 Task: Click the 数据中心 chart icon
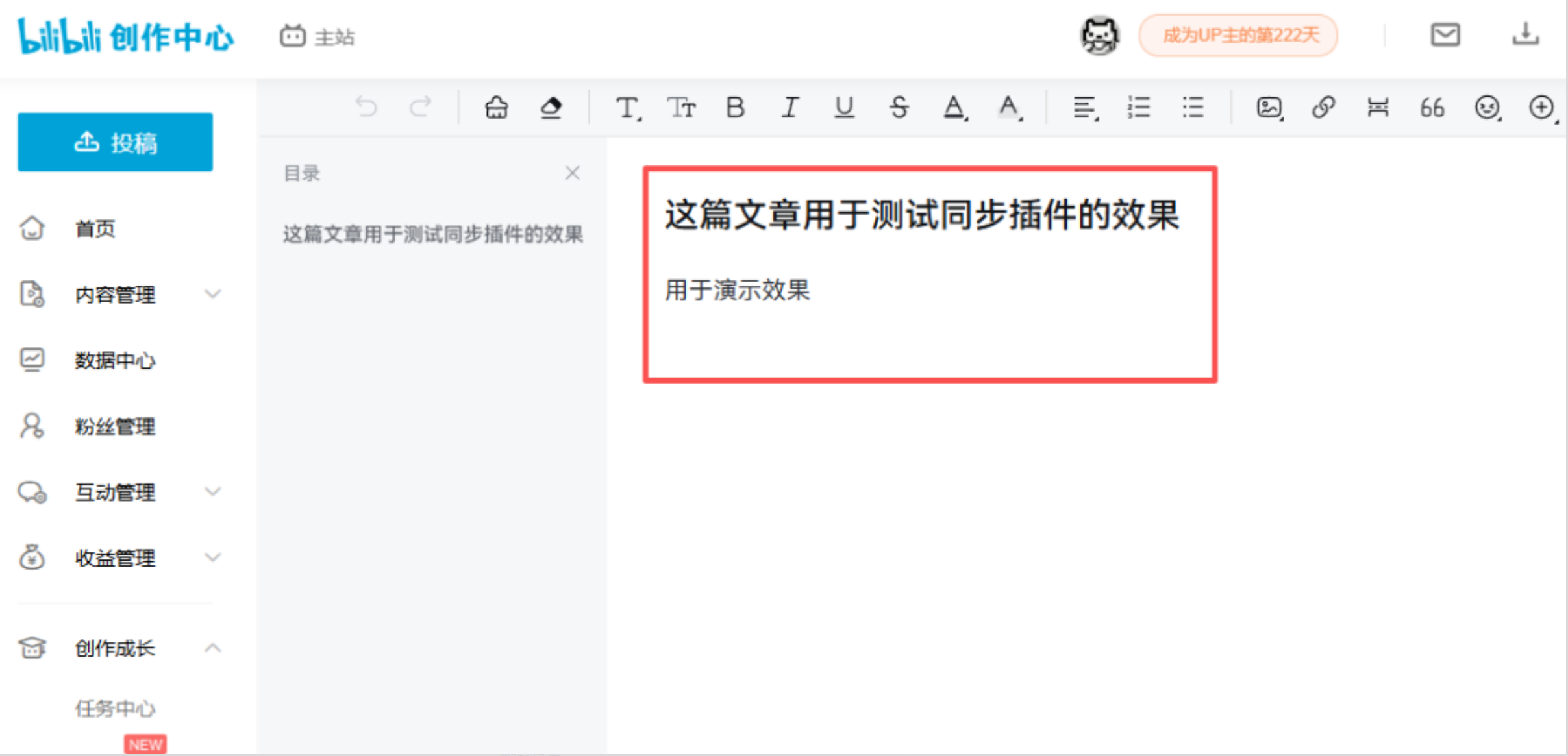coord(32,360)
